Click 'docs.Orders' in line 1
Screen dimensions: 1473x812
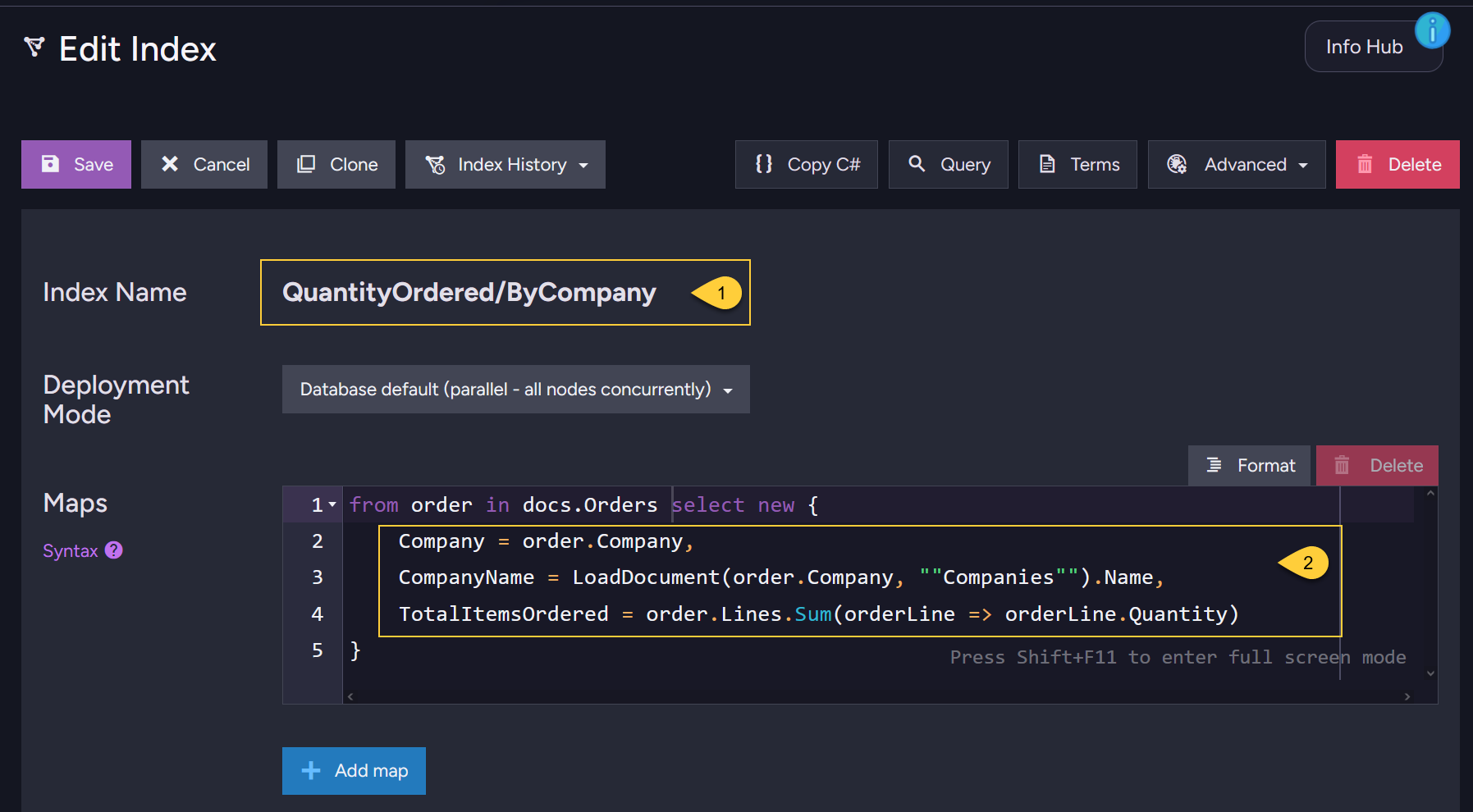tap(590, 504)
